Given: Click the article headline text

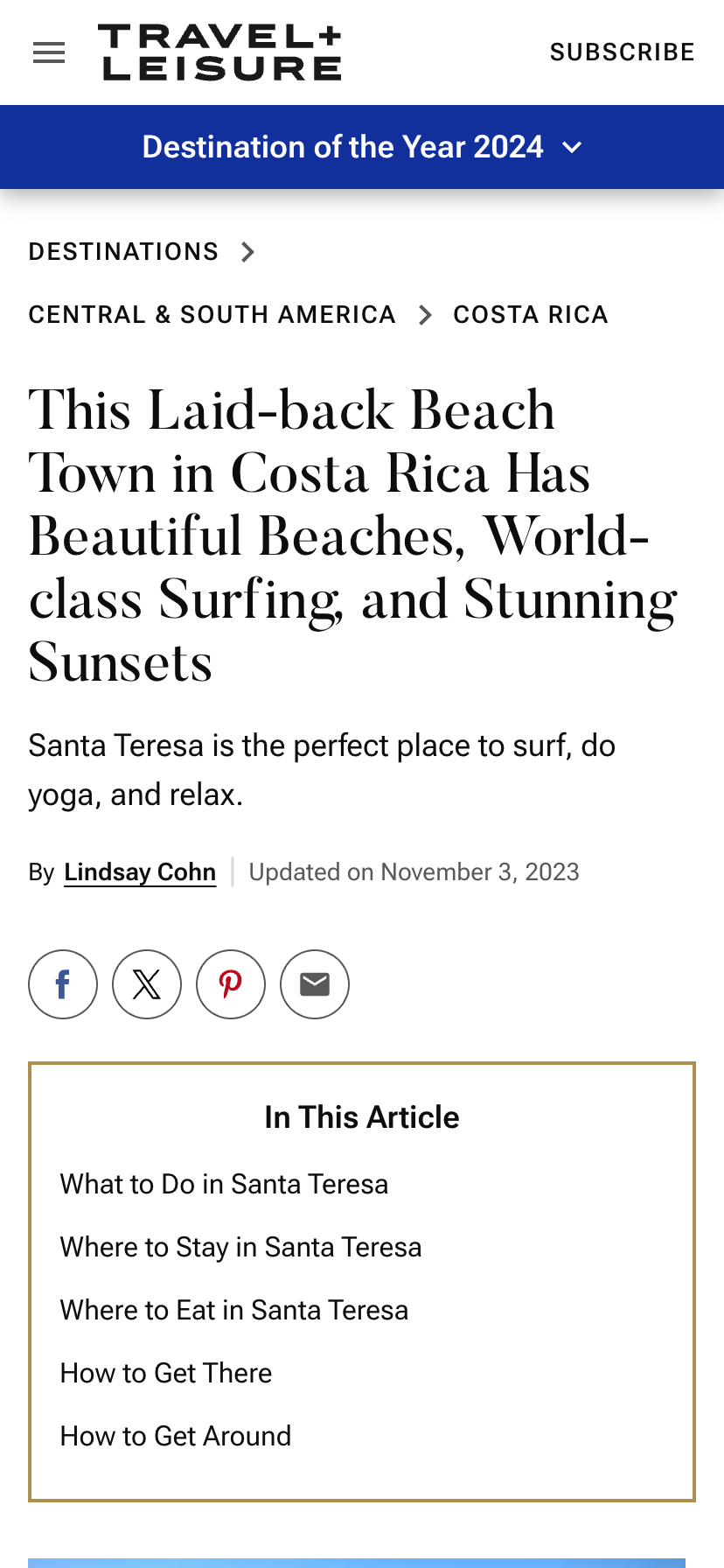Looking at the screenshot, I should [x=350, y=535].
